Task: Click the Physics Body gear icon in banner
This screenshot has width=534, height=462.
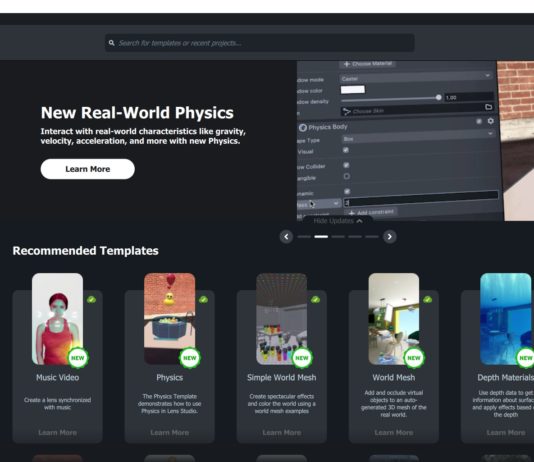Action: (x=490, y=121)
